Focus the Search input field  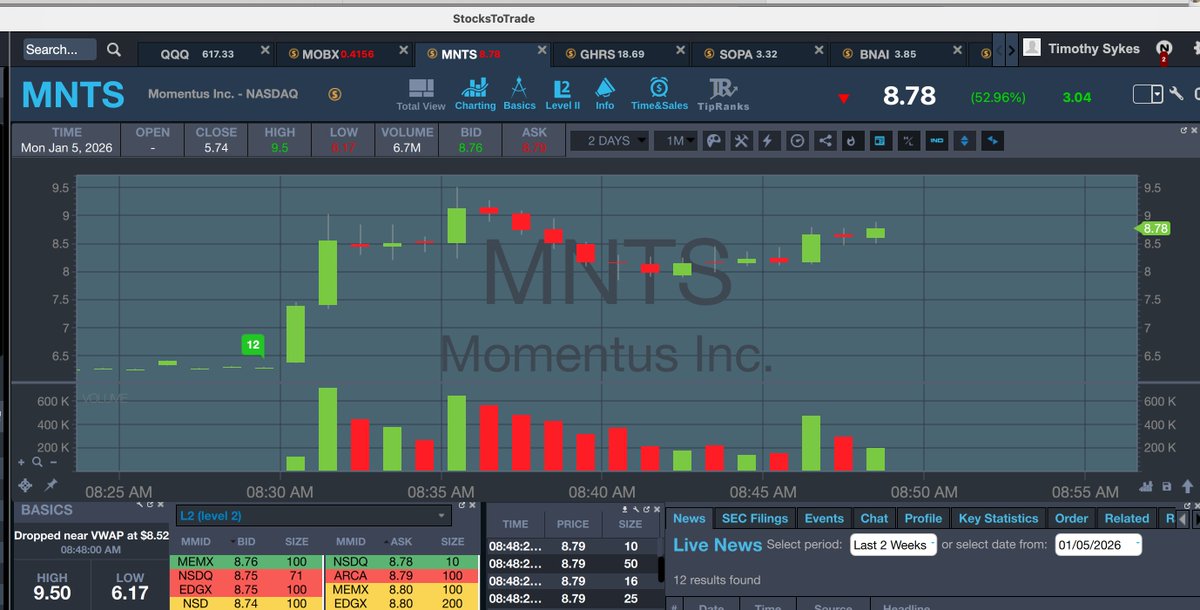pyautogui.click(x=59, y=49)
